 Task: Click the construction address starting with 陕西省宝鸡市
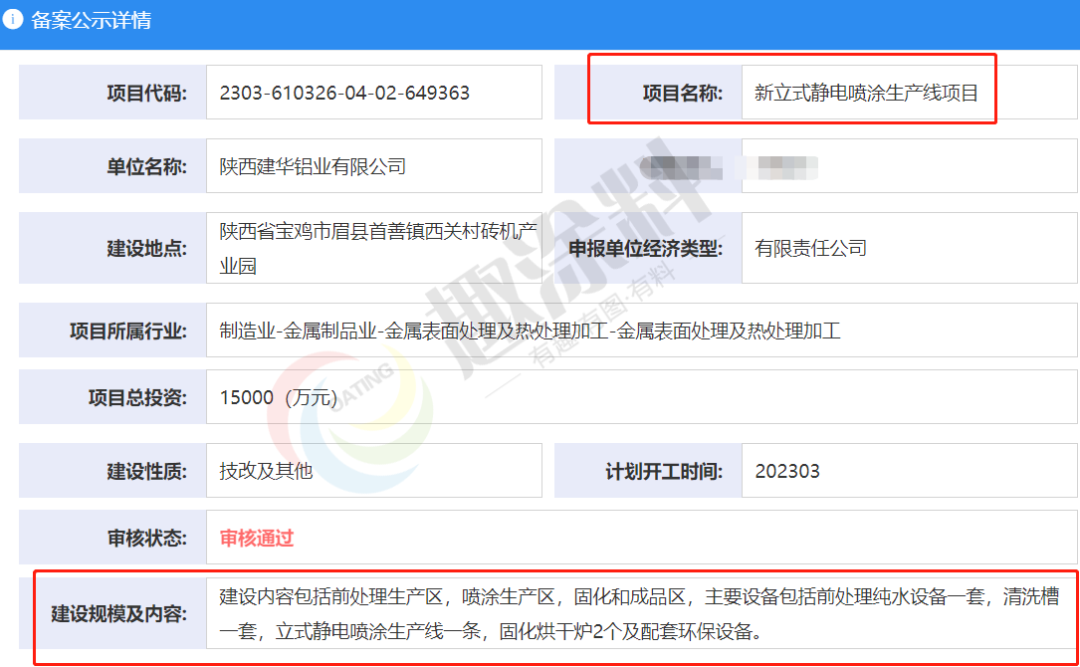click(x=378, y=248)
